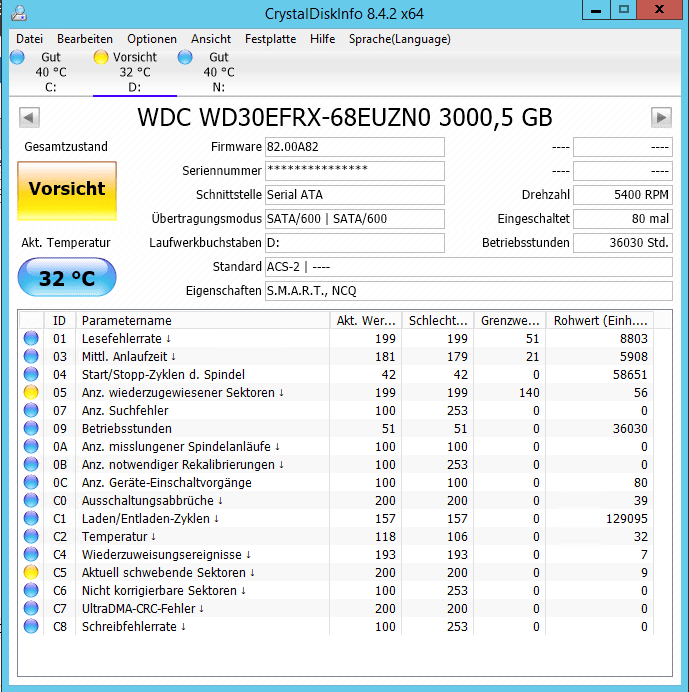The height and width of the screenshot is (692, 689).
Task: Select the UltraDMA-CRC-Fehler parameter name
Action: pos(143,609)
